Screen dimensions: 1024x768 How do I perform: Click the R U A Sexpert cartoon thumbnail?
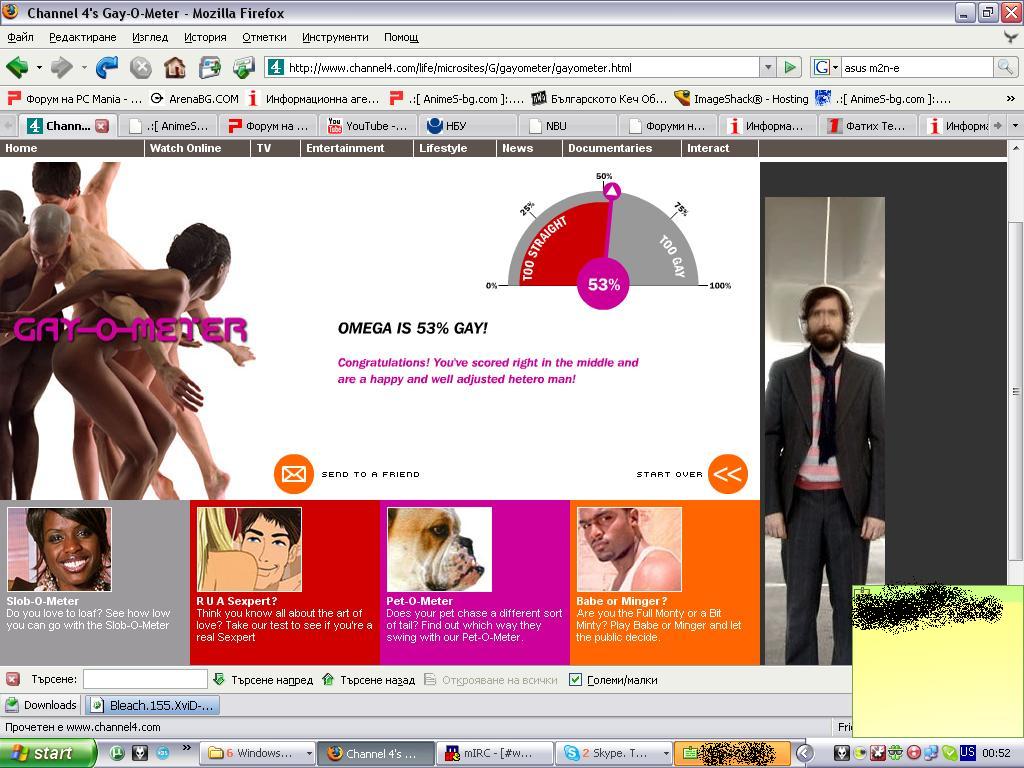coord(249,549)
